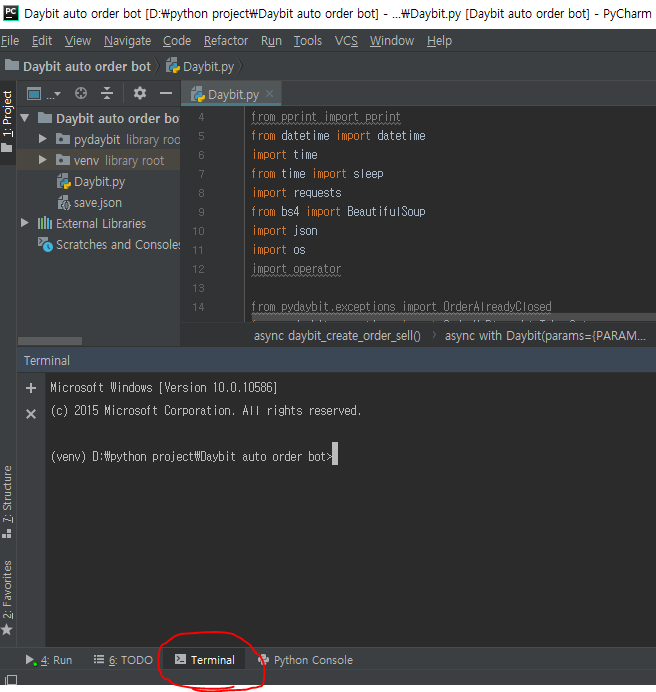The width and height of the screenshot is (656, 692).
Task: Select the venv folder icon
Action: (x=63, y=160)
